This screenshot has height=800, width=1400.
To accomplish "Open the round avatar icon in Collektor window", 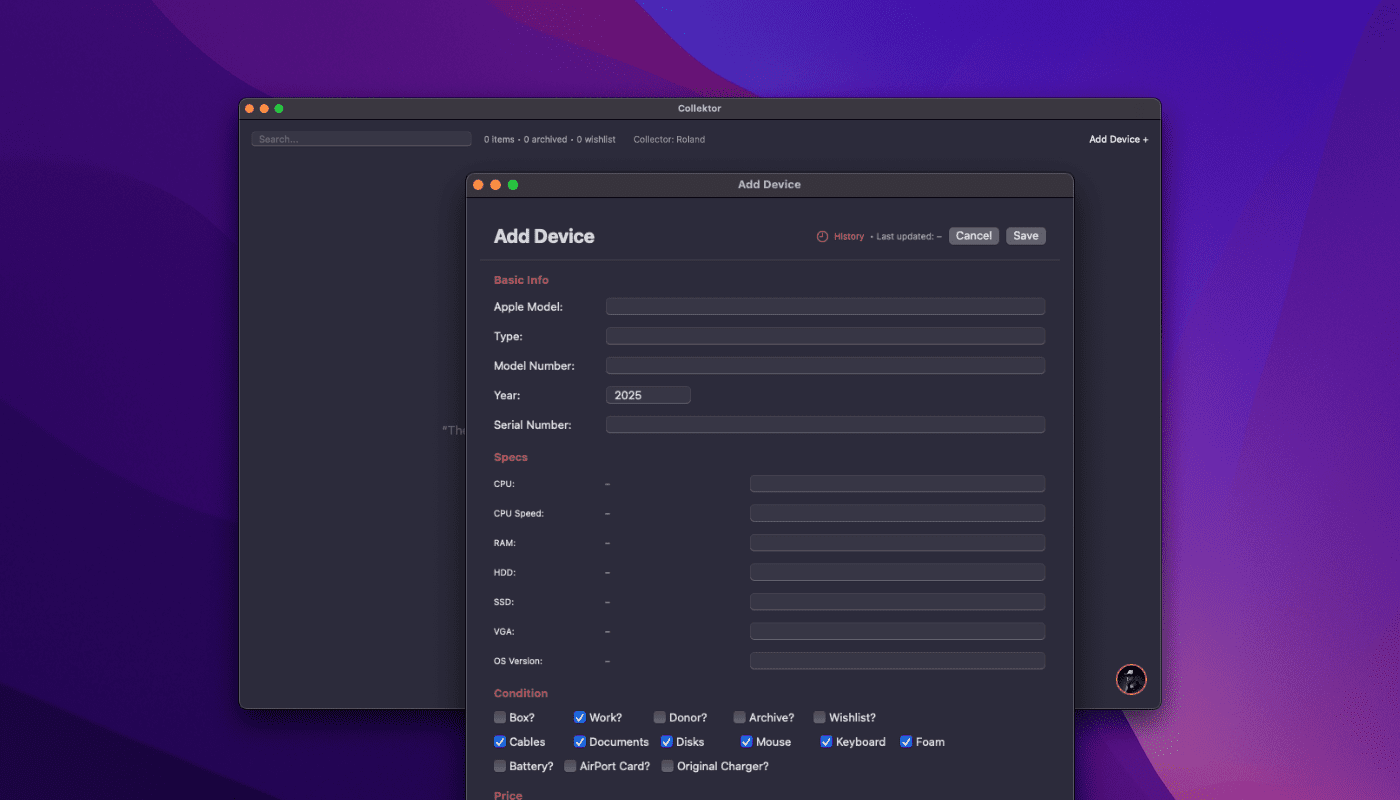I will (x=1131, y=680).
